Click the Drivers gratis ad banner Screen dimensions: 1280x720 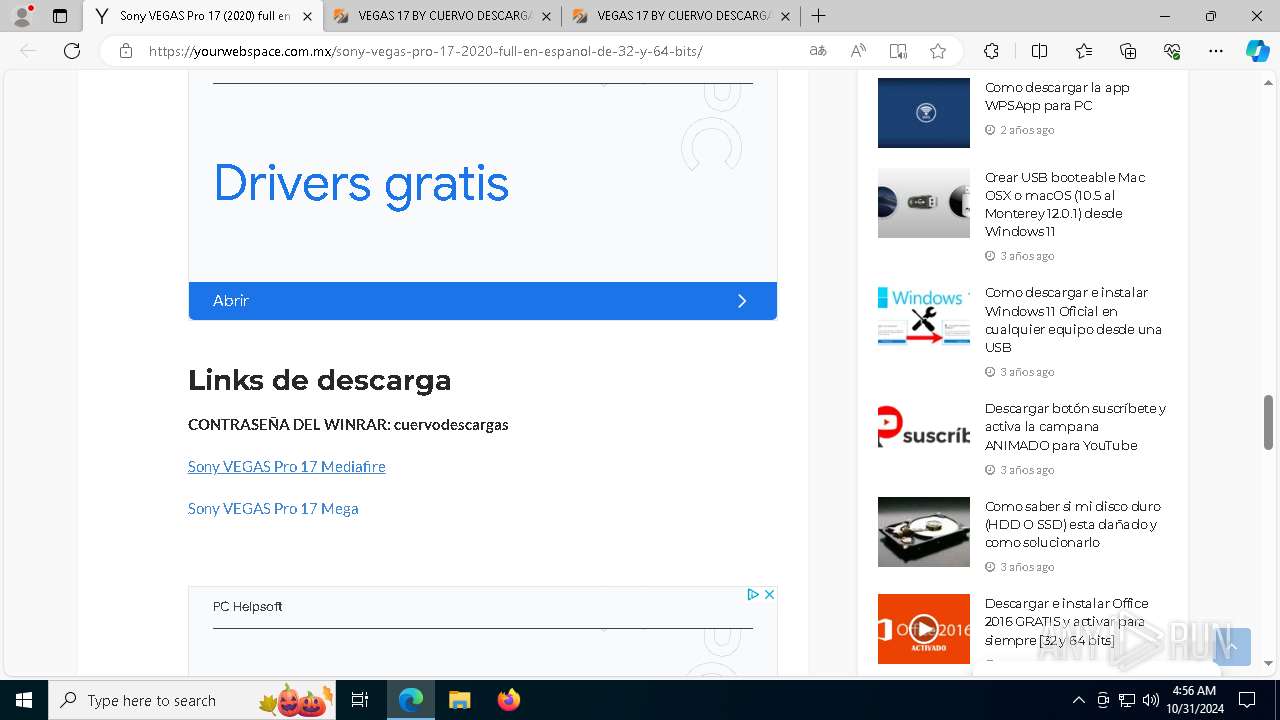pyautogui.click(x=362, y=184)
